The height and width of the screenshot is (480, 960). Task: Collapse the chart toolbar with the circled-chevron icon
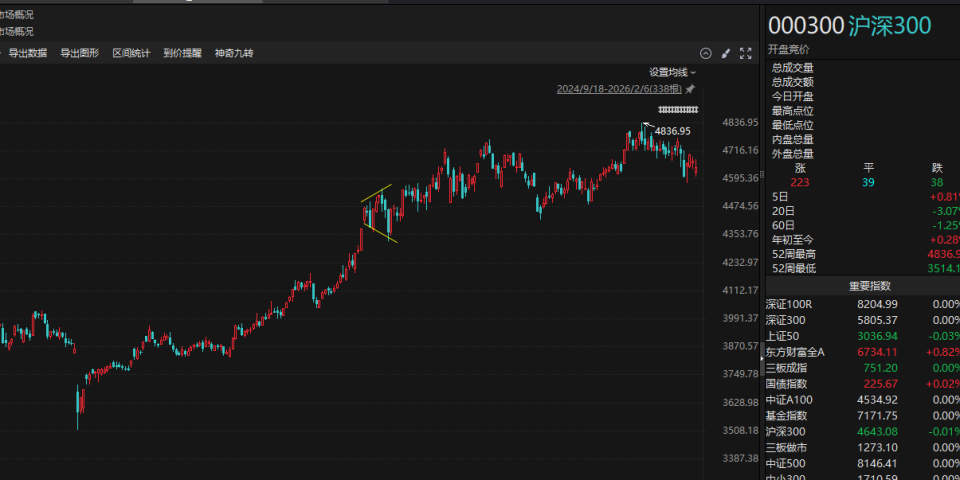click(x=705, y=53)
